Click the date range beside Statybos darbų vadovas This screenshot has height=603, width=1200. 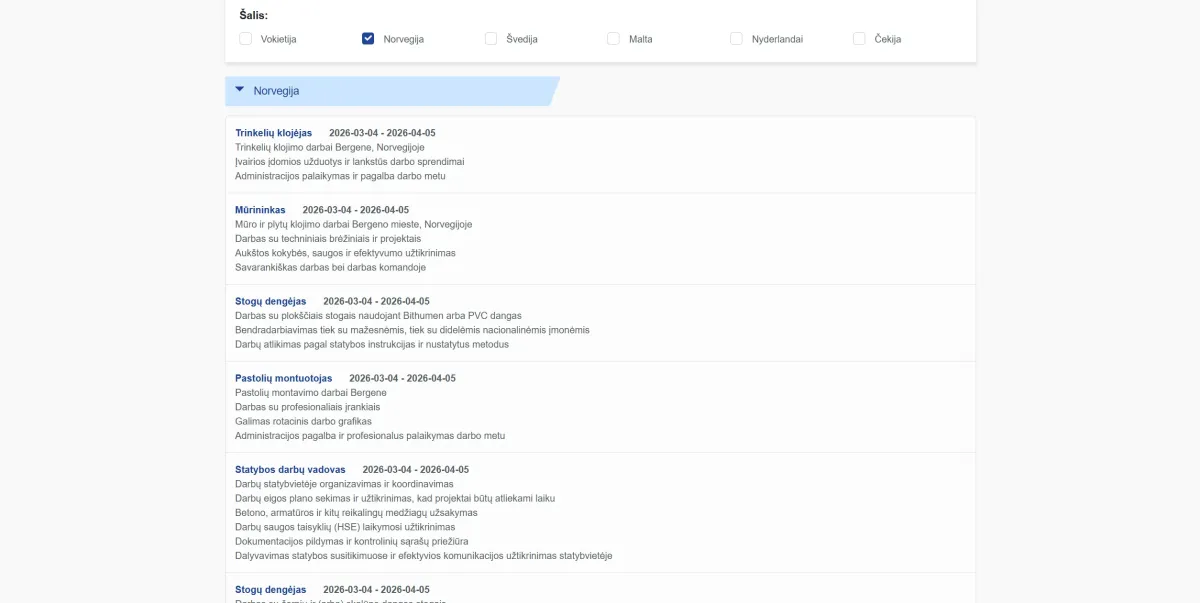[x=415, y=469]
